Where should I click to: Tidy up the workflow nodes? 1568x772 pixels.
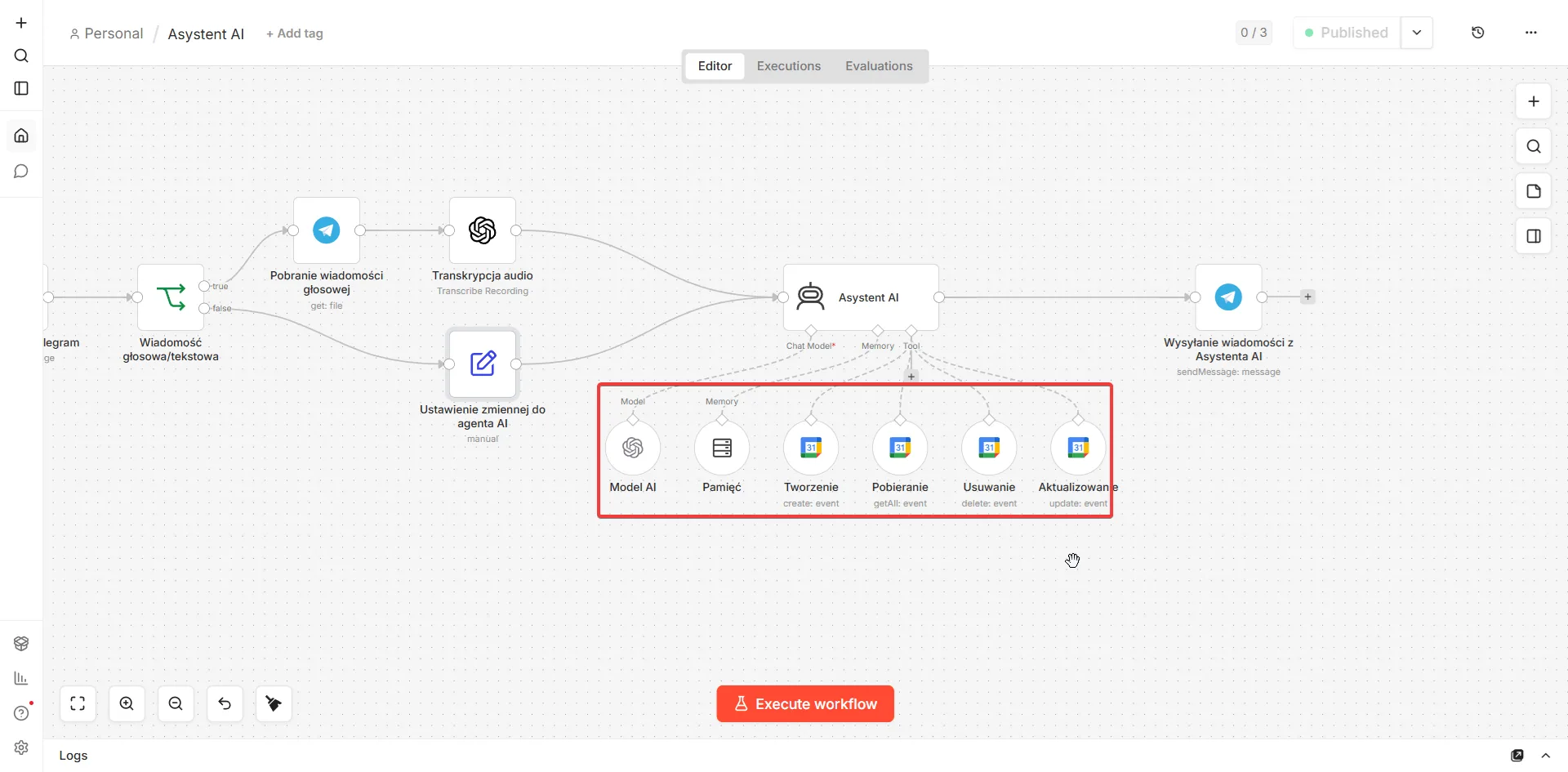[274, 704]
